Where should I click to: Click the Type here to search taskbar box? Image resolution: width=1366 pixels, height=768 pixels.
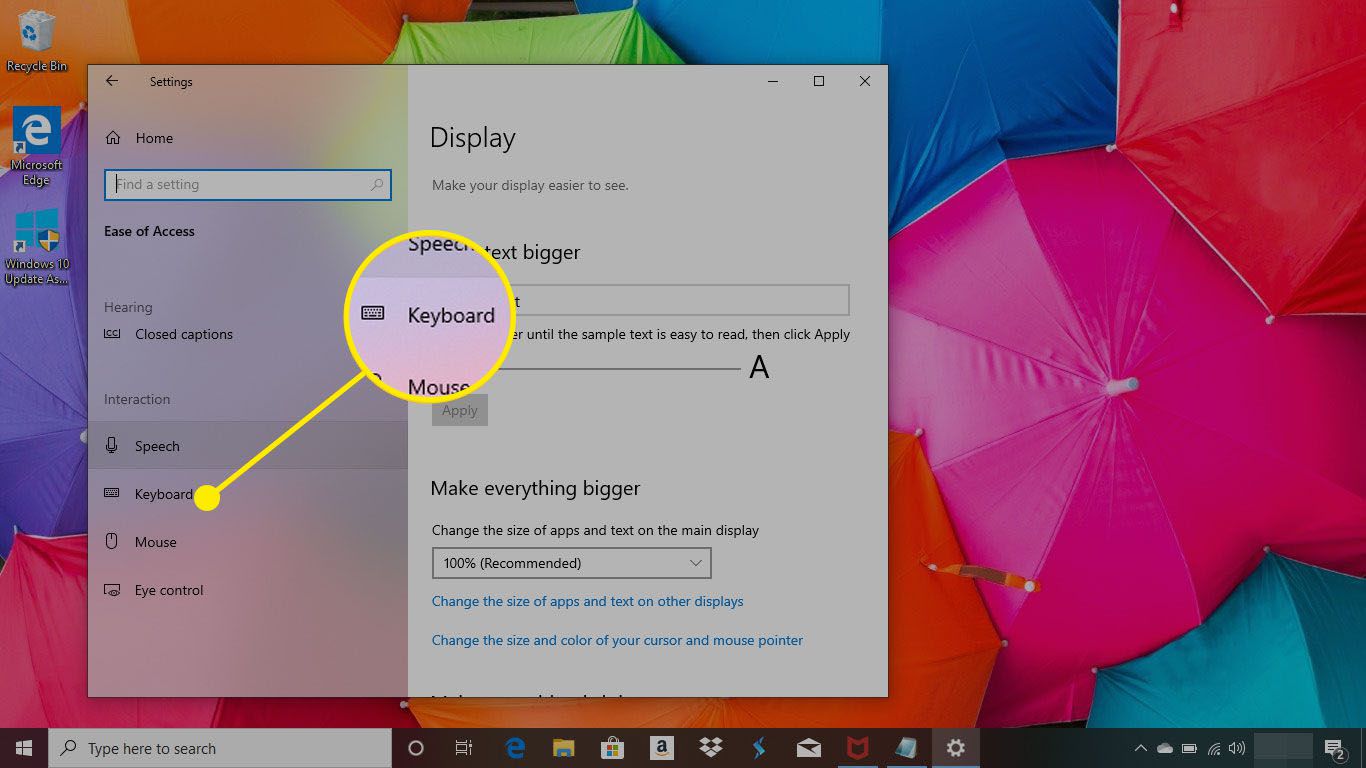point(220,748)
